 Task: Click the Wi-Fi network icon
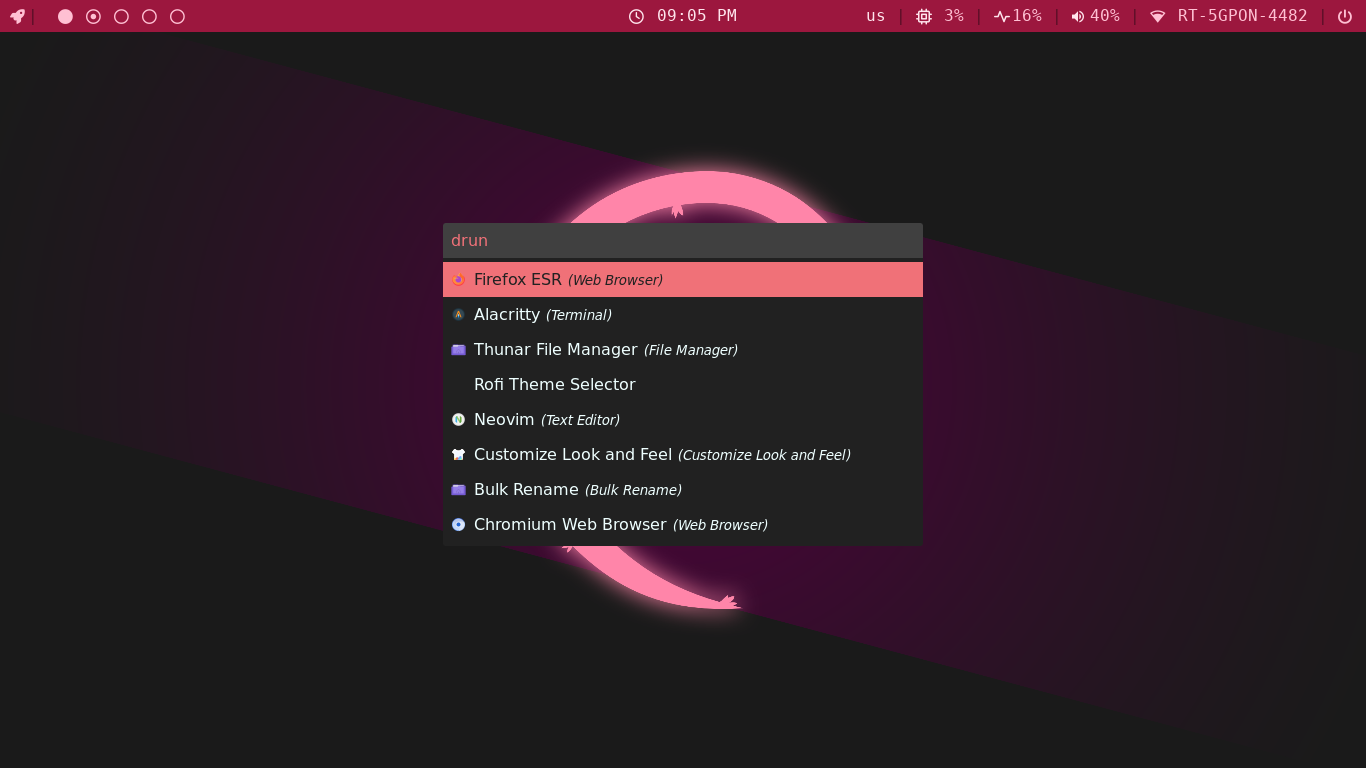pos(1158,16)
